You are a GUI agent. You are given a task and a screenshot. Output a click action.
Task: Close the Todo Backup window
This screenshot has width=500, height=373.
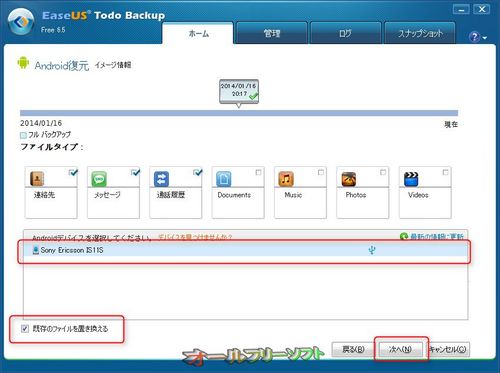[x=482, y=10]
